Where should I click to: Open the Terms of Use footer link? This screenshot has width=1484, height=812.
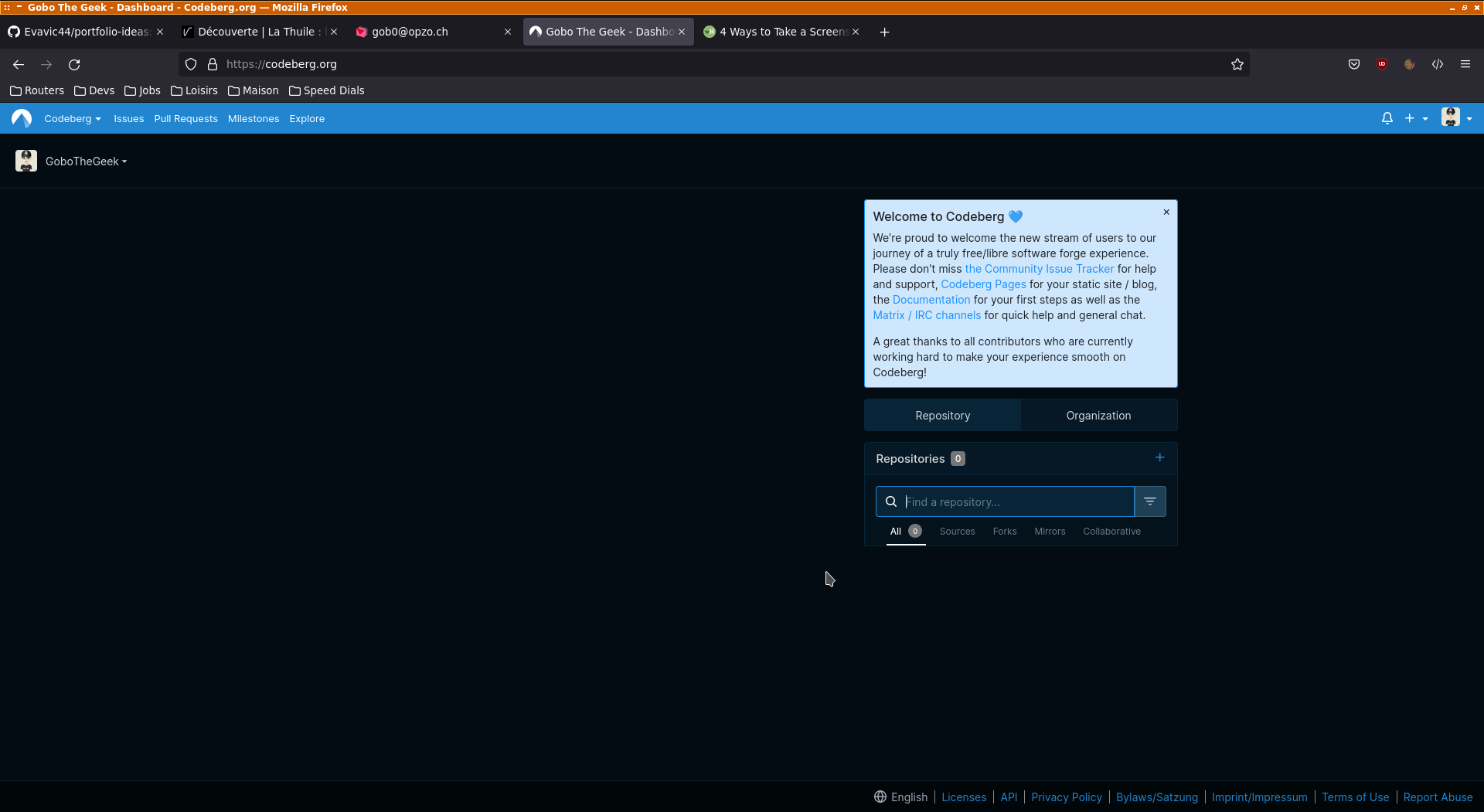coord(1355,797)
